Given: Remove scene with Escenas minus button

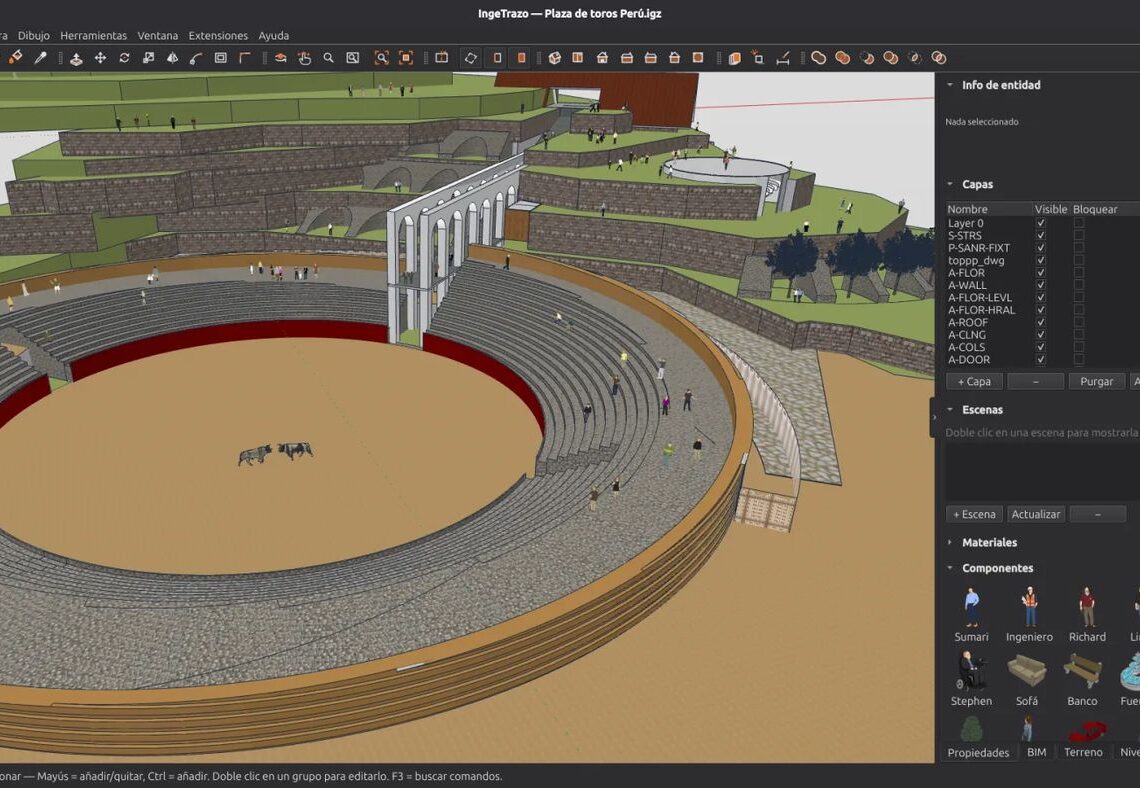Looking at the screenshot, I should [1098, 514].
